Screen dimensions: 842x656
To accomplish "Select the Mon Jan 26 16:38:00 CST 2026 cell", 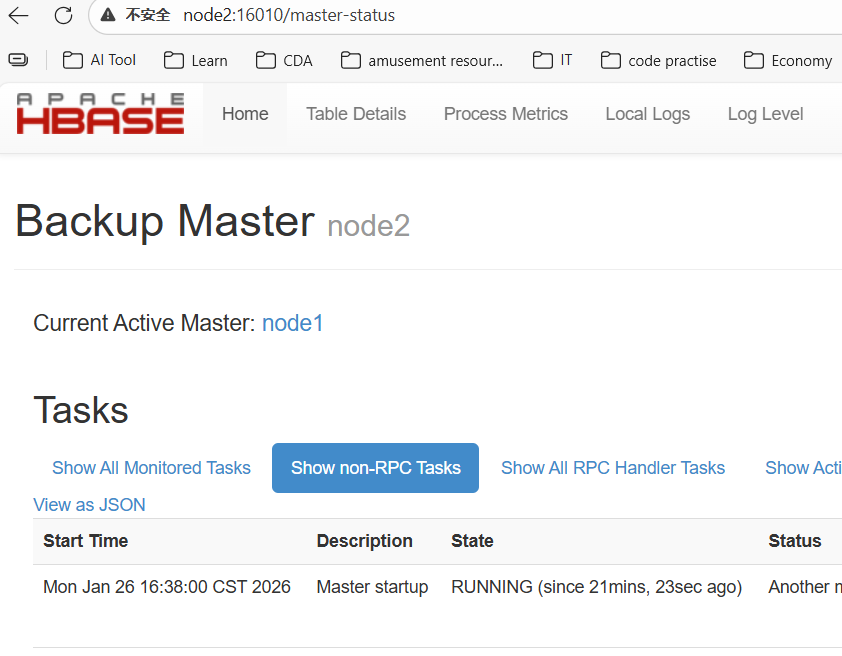I will tap(167, 587).
